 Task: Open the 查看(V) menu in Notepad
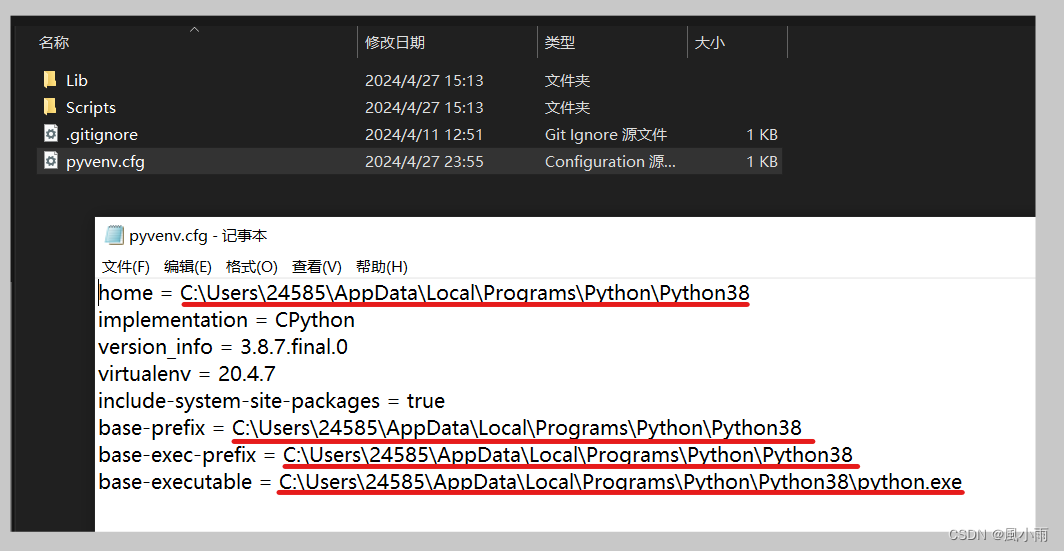tap(316, 267)
